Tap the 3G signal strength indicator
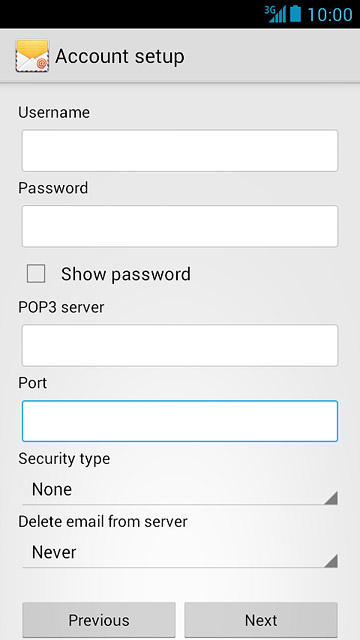 pyautogui.click(x=275, y=14)
